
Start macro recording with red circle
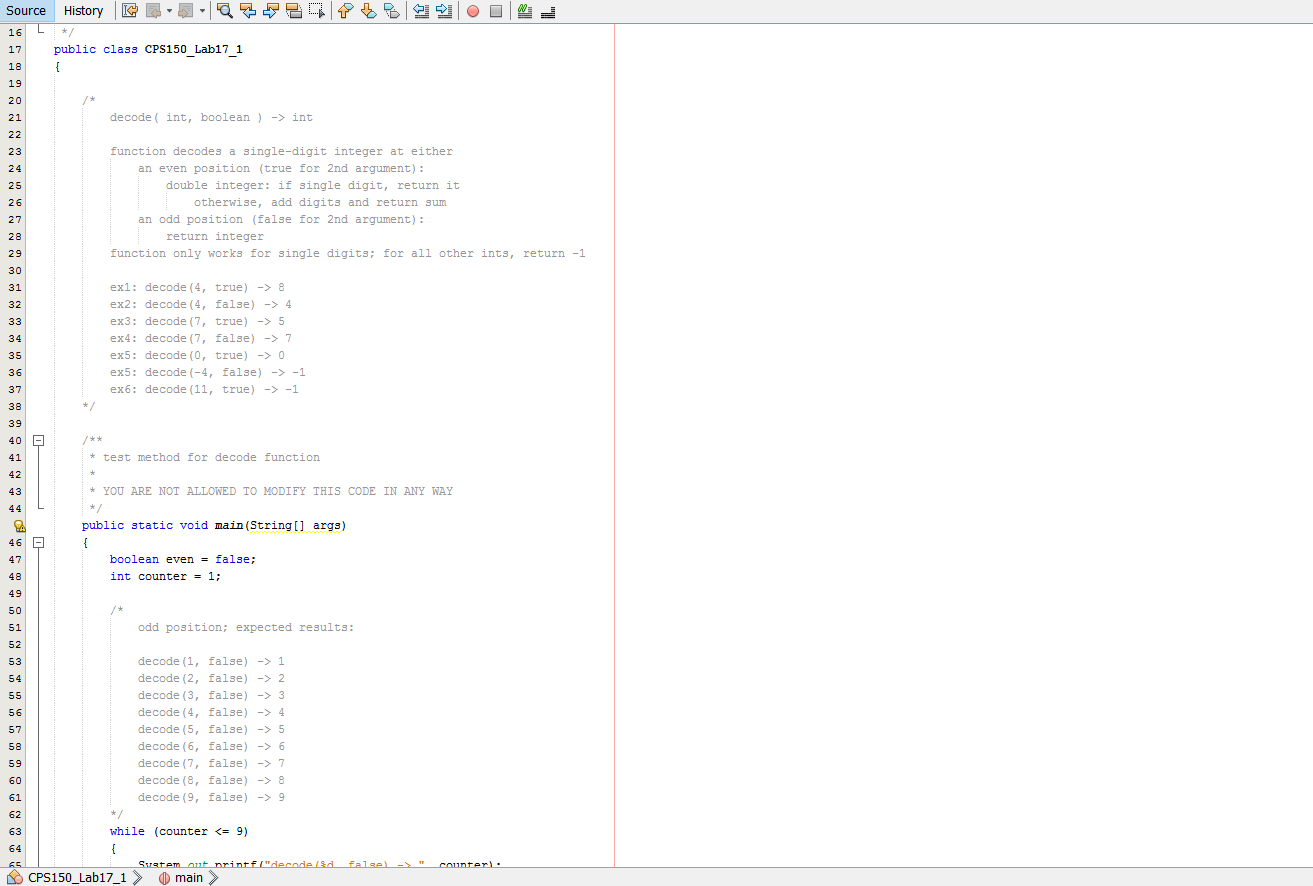tap(472, 11)
